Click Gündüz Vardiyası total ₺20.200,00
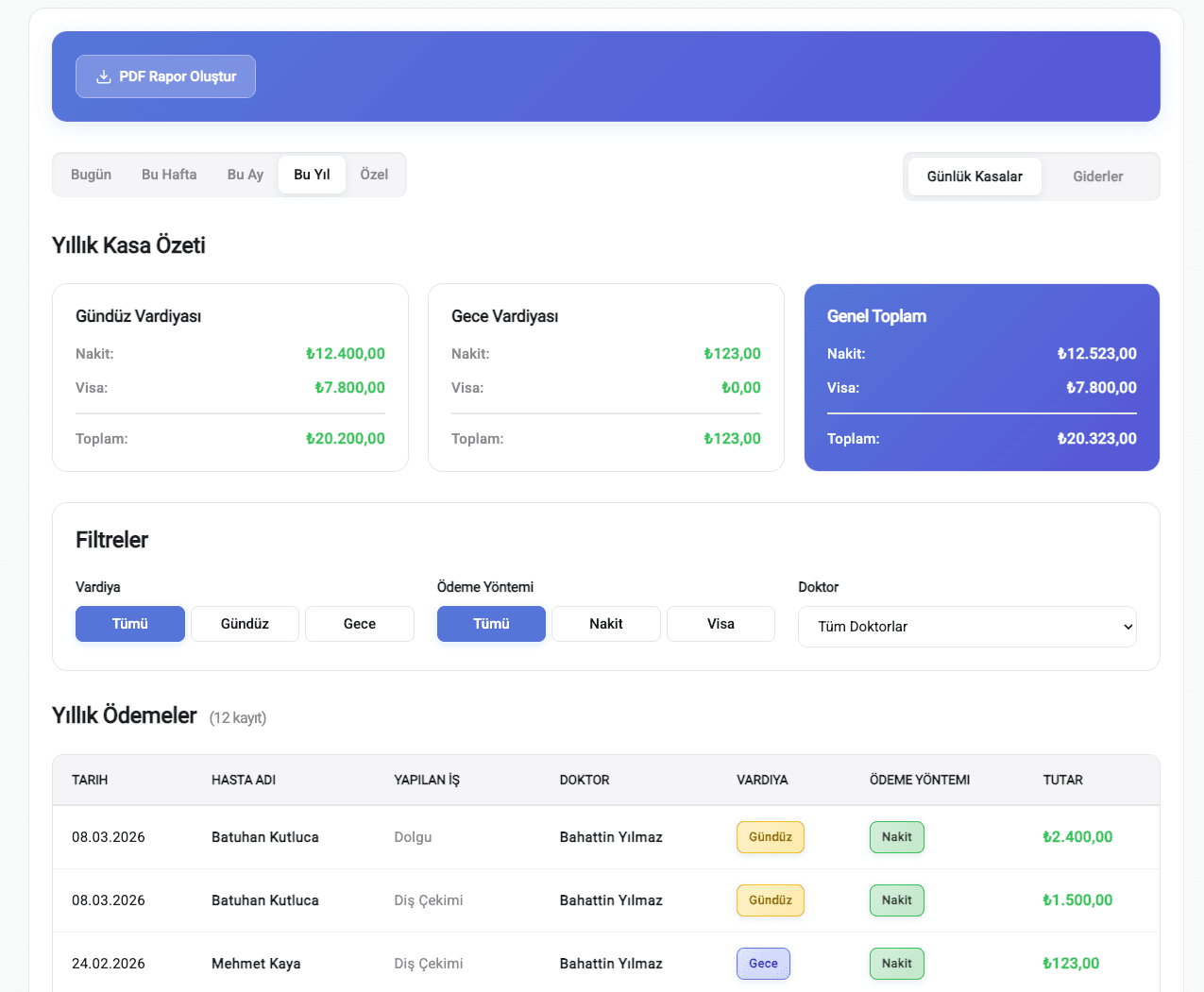 (346, 439)
